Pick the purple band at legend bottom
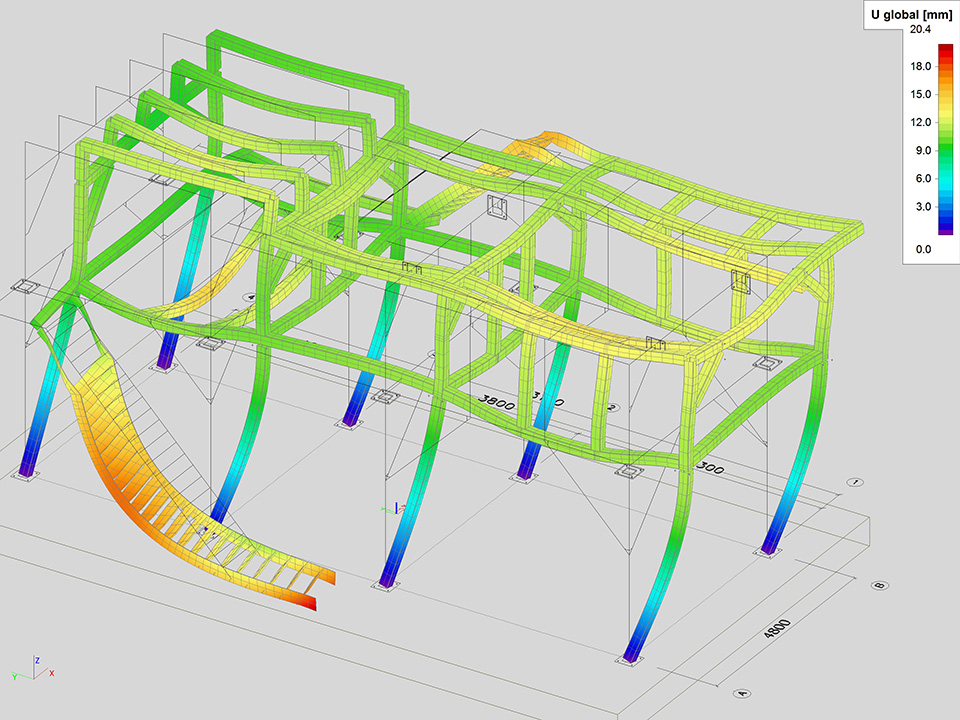This screenshot has height=720, width=960. coord(946,230)
